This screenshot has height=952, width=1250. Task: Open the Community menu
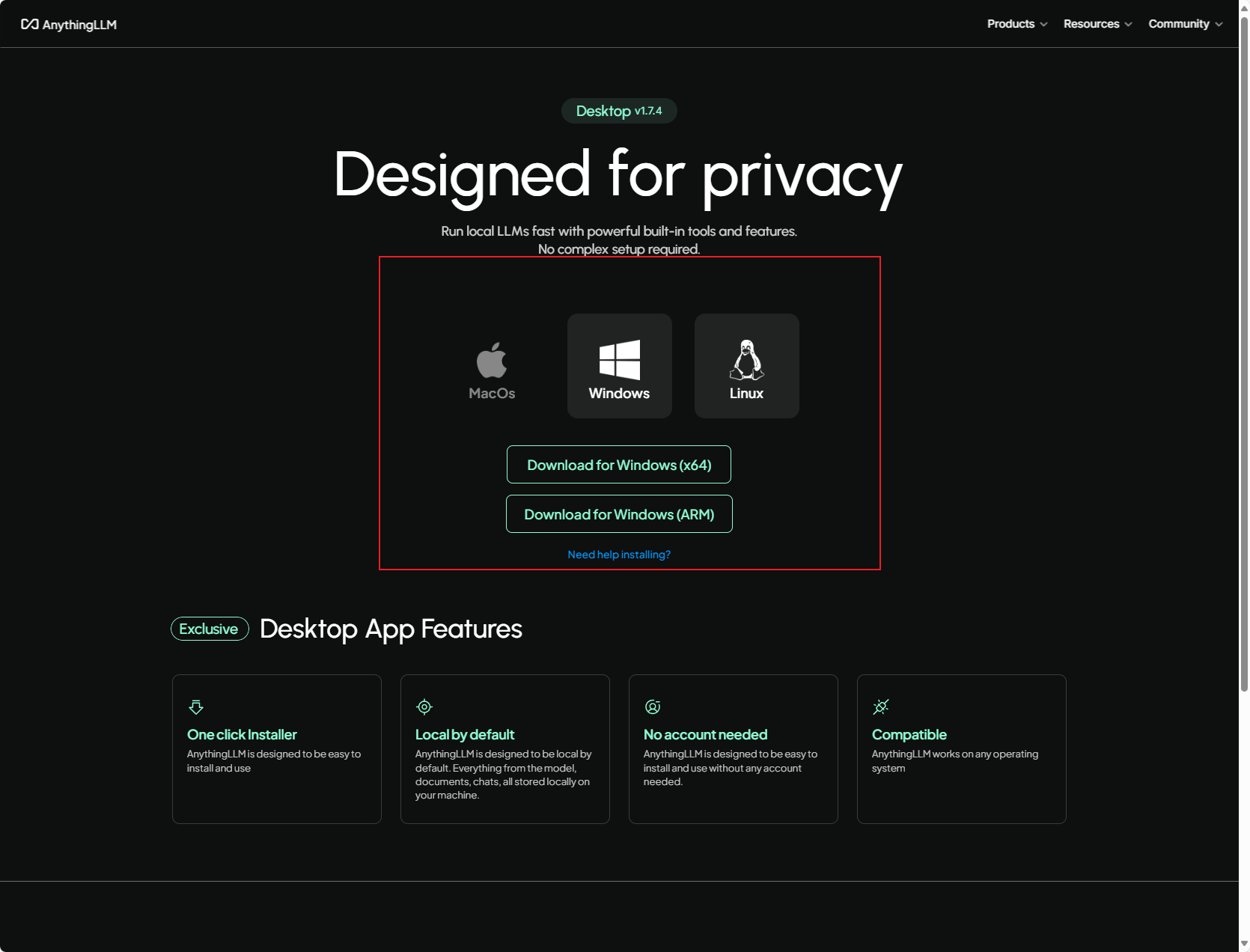click(1186, 24)
